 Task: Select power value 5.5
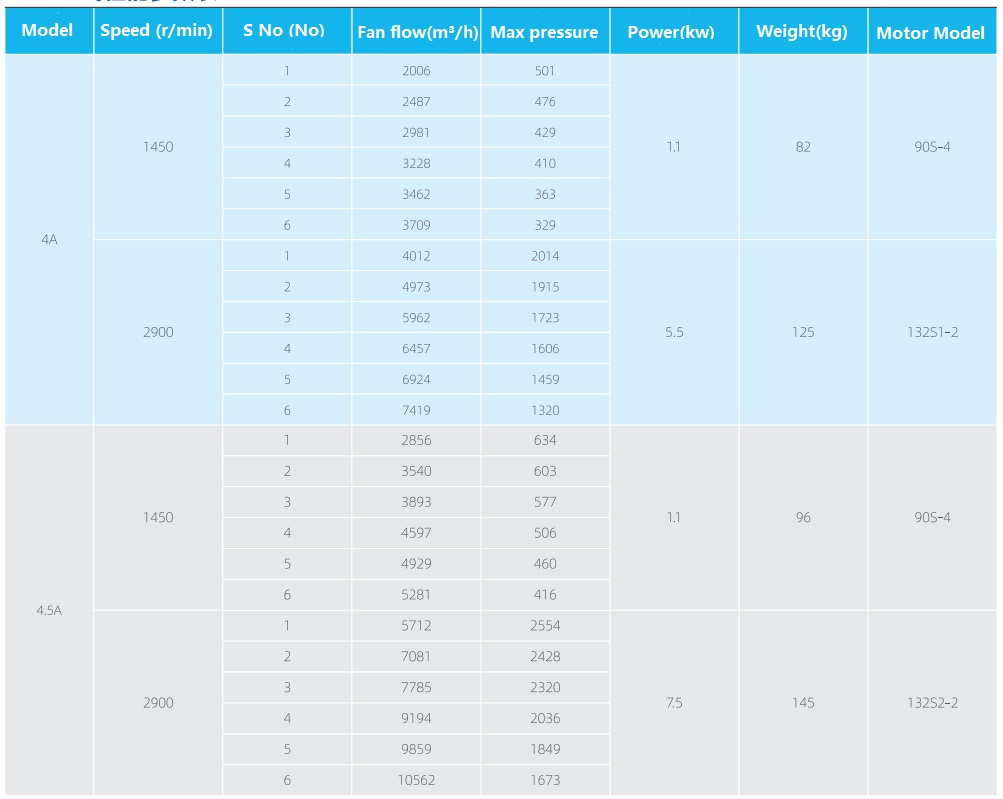click(x=674, y=332)
